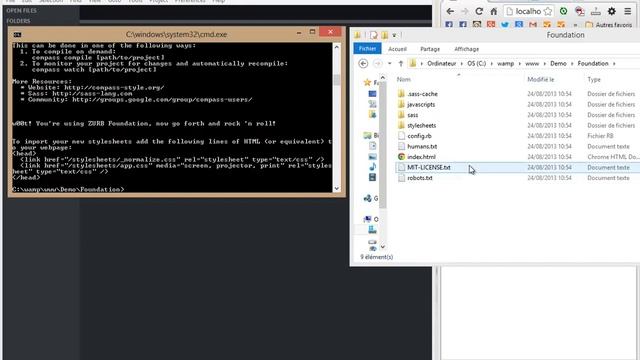Click Chrome's back arrow button
The width and height of the screenshot is (640, 360).
point(450,11)
